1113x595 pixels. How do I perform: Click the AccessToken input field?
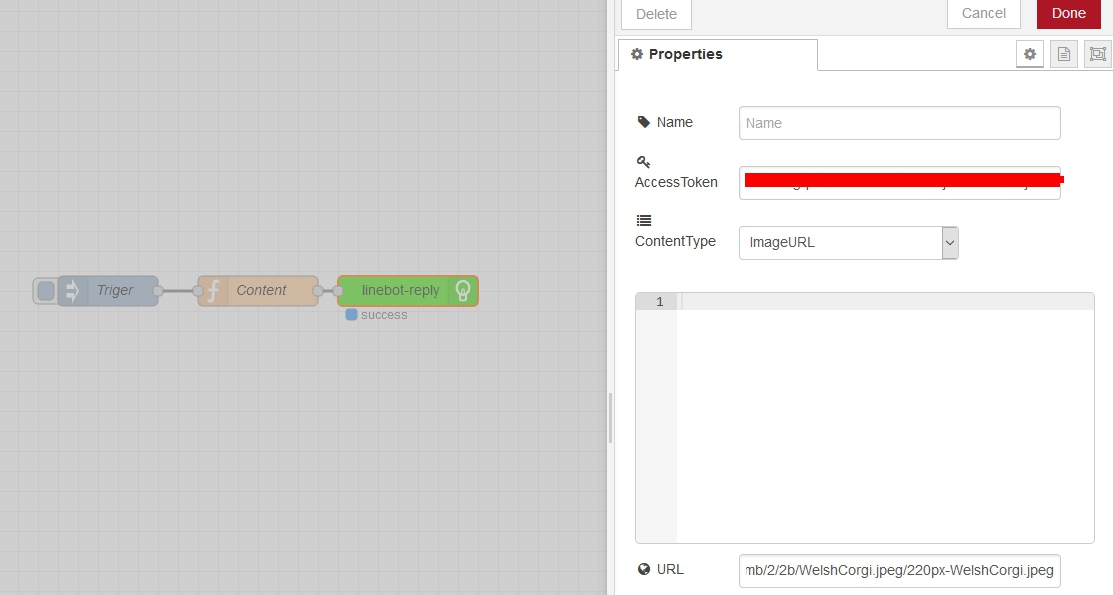[899, 182]
